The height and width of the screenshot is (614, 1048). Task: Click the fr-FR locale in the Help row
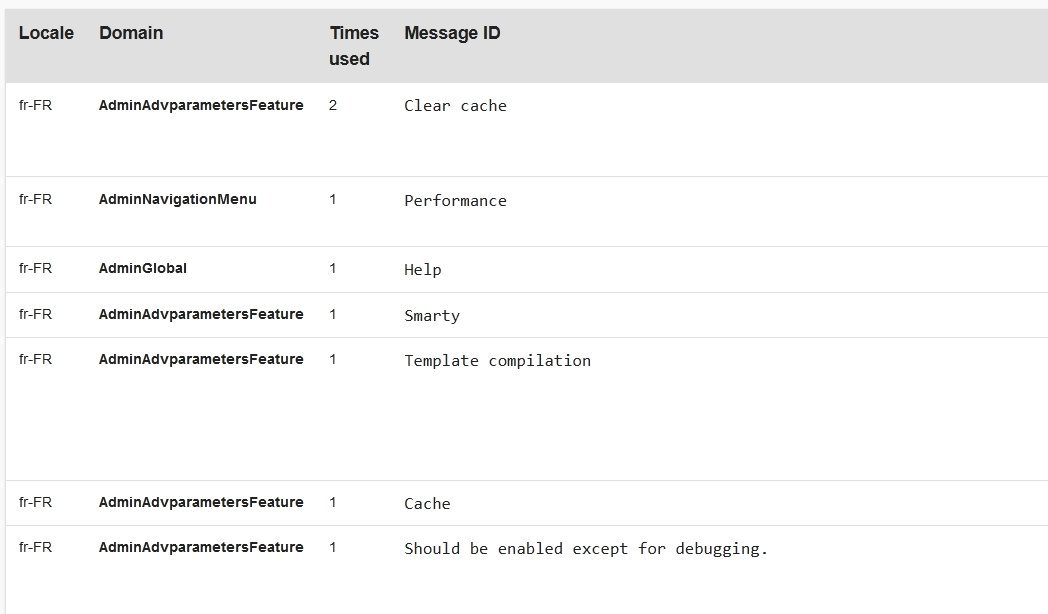(x=35, y=268)
